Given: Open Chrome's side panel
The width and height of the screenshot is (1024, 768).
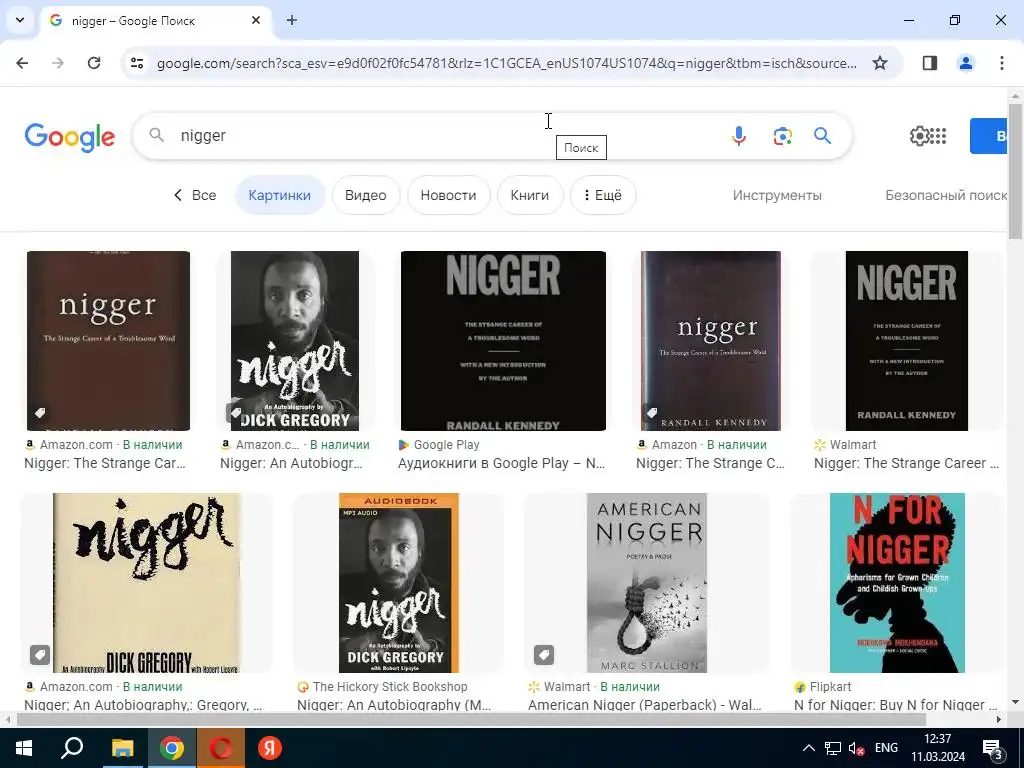Looking at the screenshot, I should click(930, 63).
